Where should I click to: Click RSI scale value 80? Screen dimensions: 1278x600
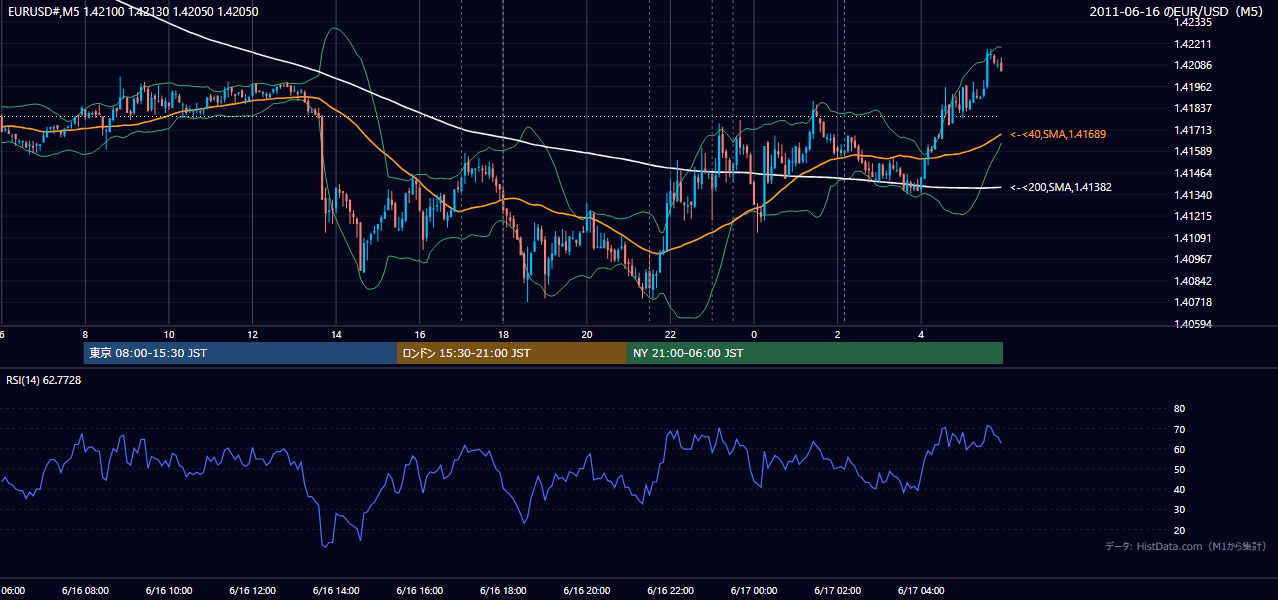click(x=1179, y=409)
